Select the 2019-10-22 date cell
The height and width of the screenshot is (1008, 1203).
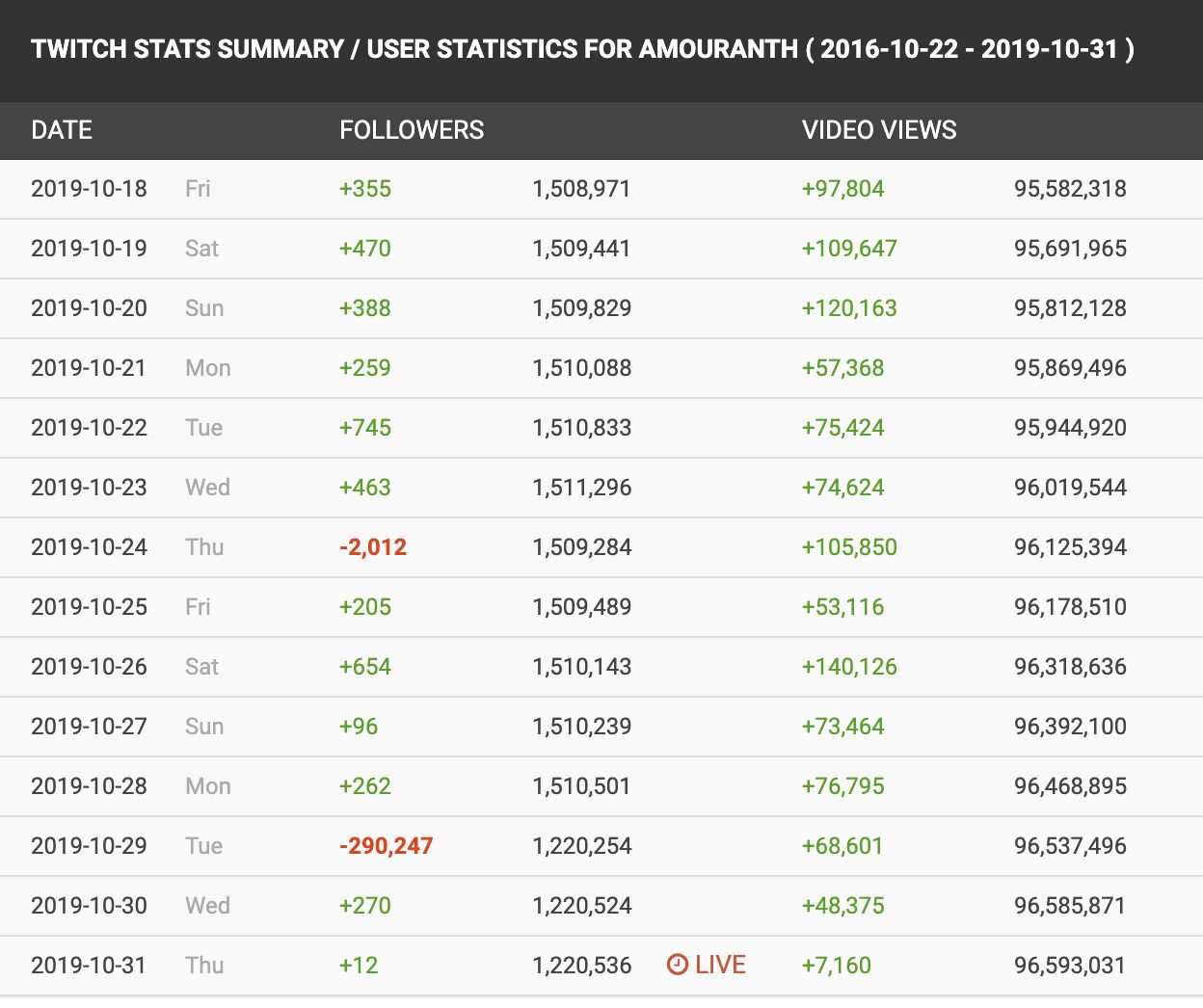[89, 428]
